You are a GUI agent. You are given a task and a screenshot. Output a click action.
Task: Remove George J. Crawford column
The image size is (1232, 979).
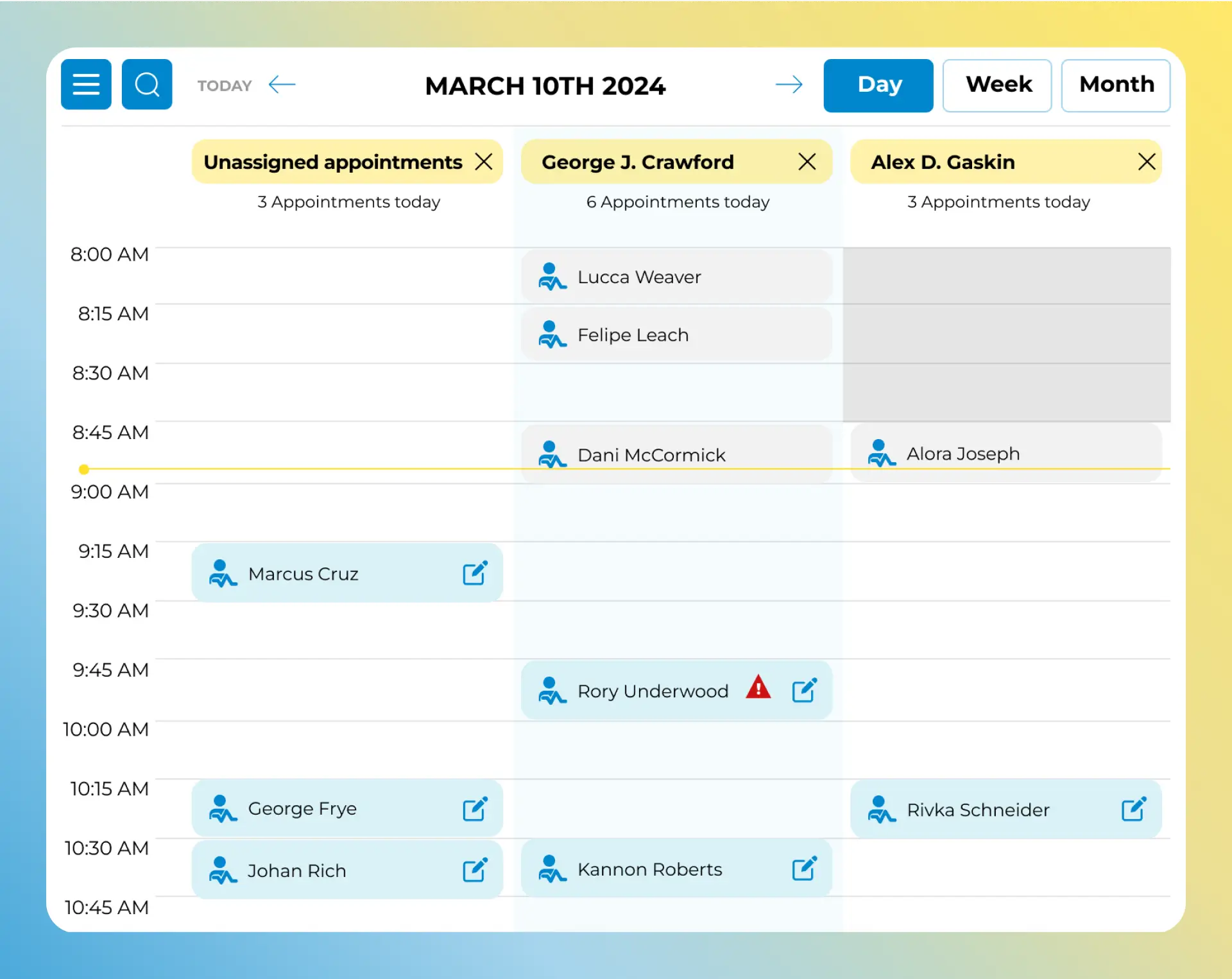(x=807, y=161)
